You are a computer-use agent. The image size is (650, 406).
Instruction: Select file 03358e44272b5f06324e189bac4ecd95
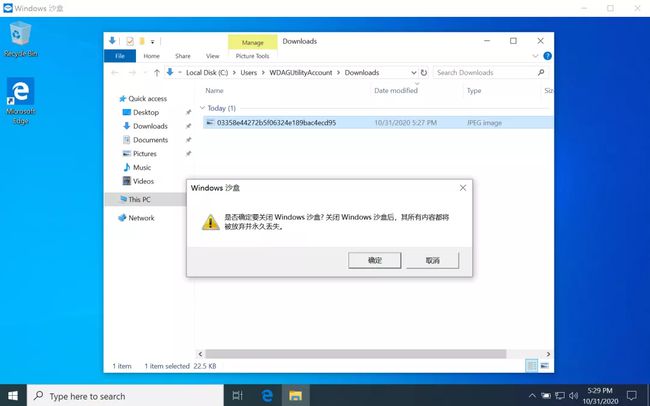[x=276, y=123]
